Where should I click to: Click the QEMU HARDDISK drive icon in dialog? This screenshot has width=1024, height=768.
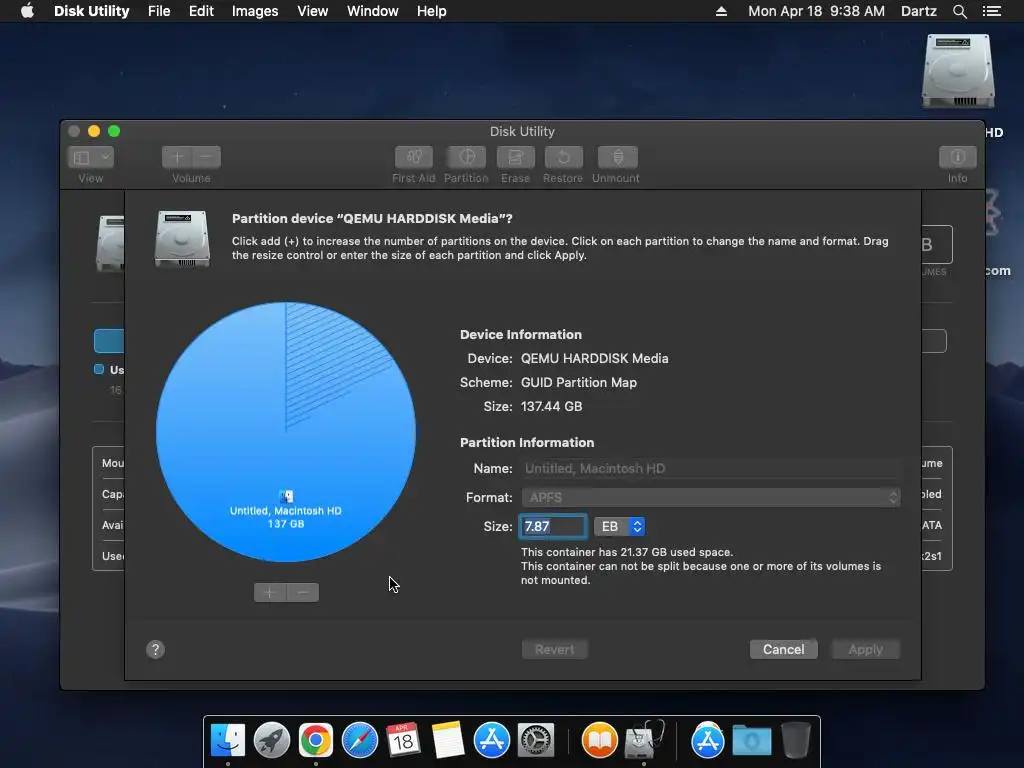182,239
